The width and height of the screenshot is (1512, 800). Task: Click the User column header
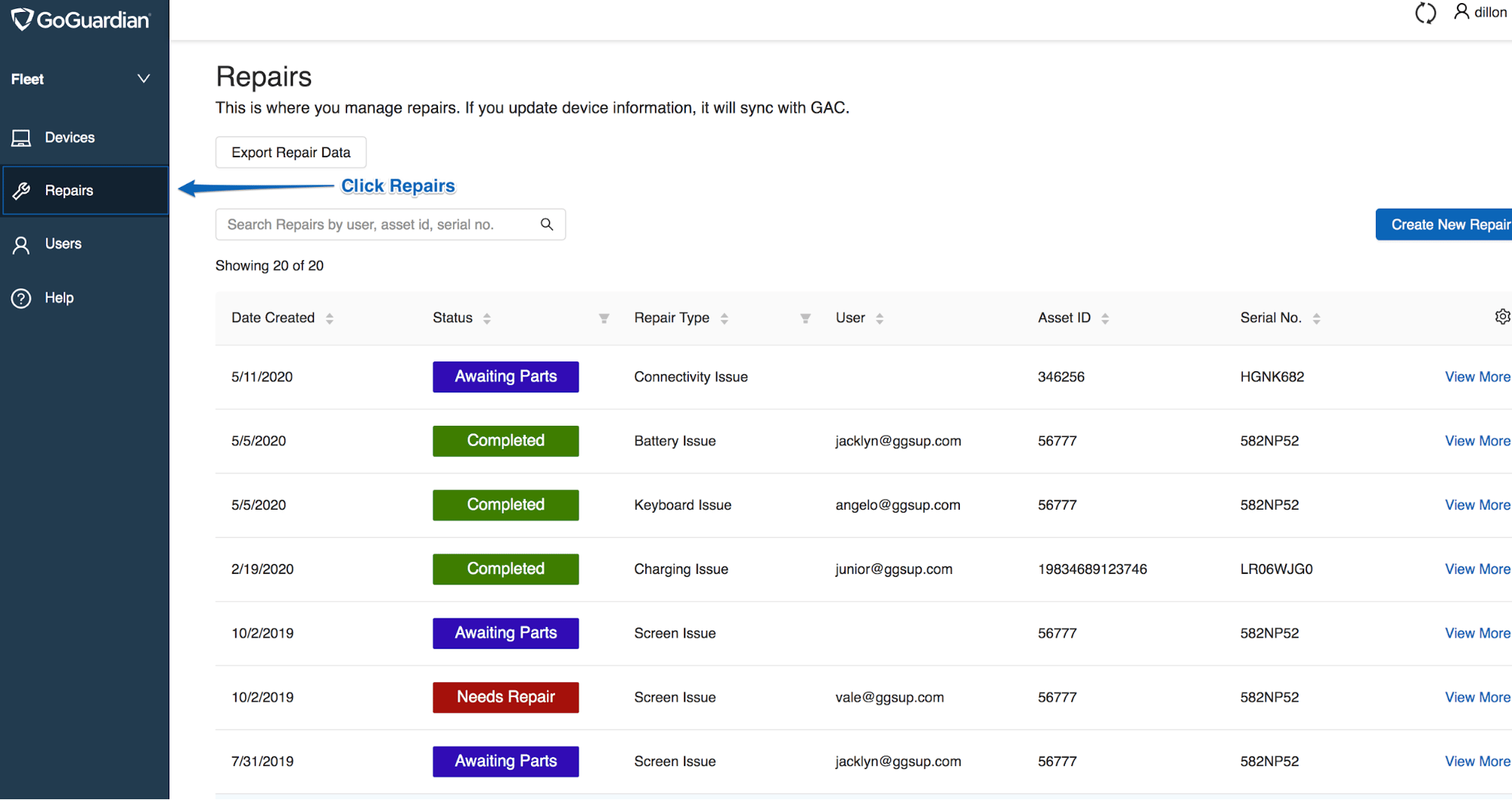pyautogui.click(x=850, y=318)
